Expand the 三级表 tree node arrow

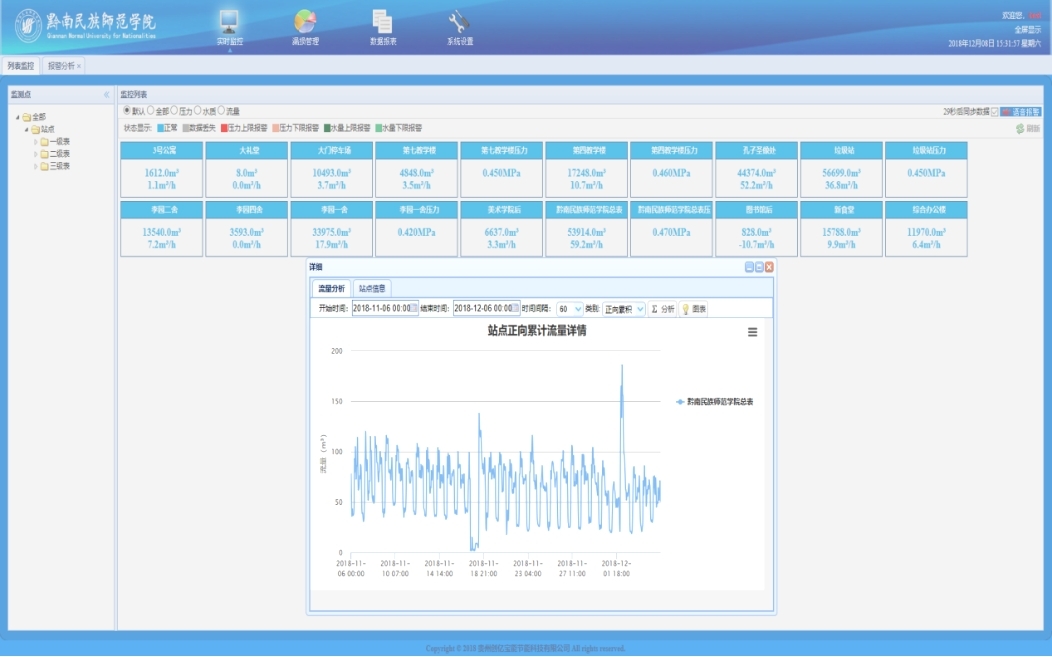click(36, 166)
